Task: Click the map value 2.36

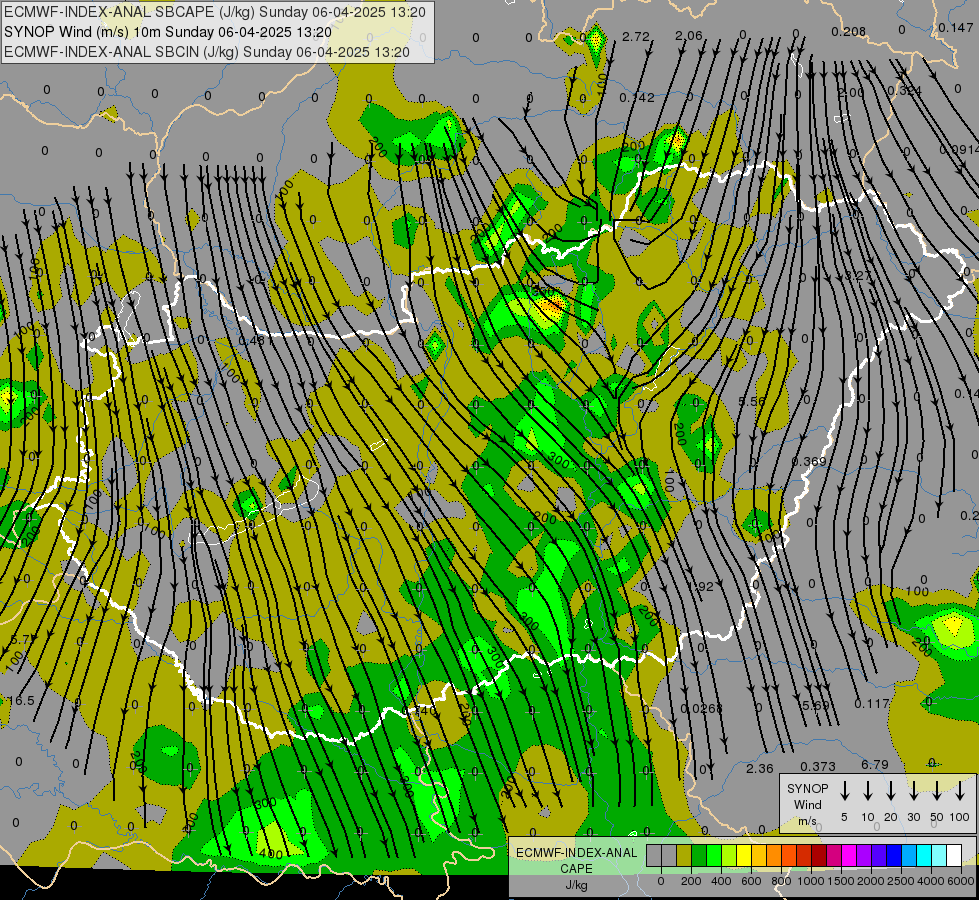Action: (760, 768)
